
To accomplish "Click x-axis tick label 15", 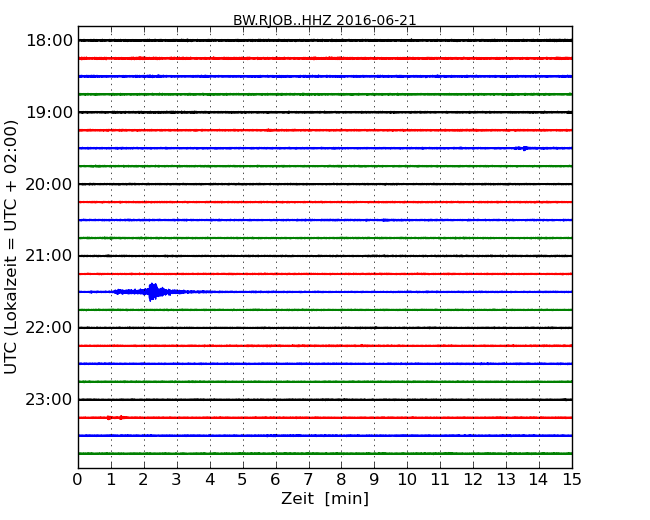I will pyautogui.click(x=572, y=480).
